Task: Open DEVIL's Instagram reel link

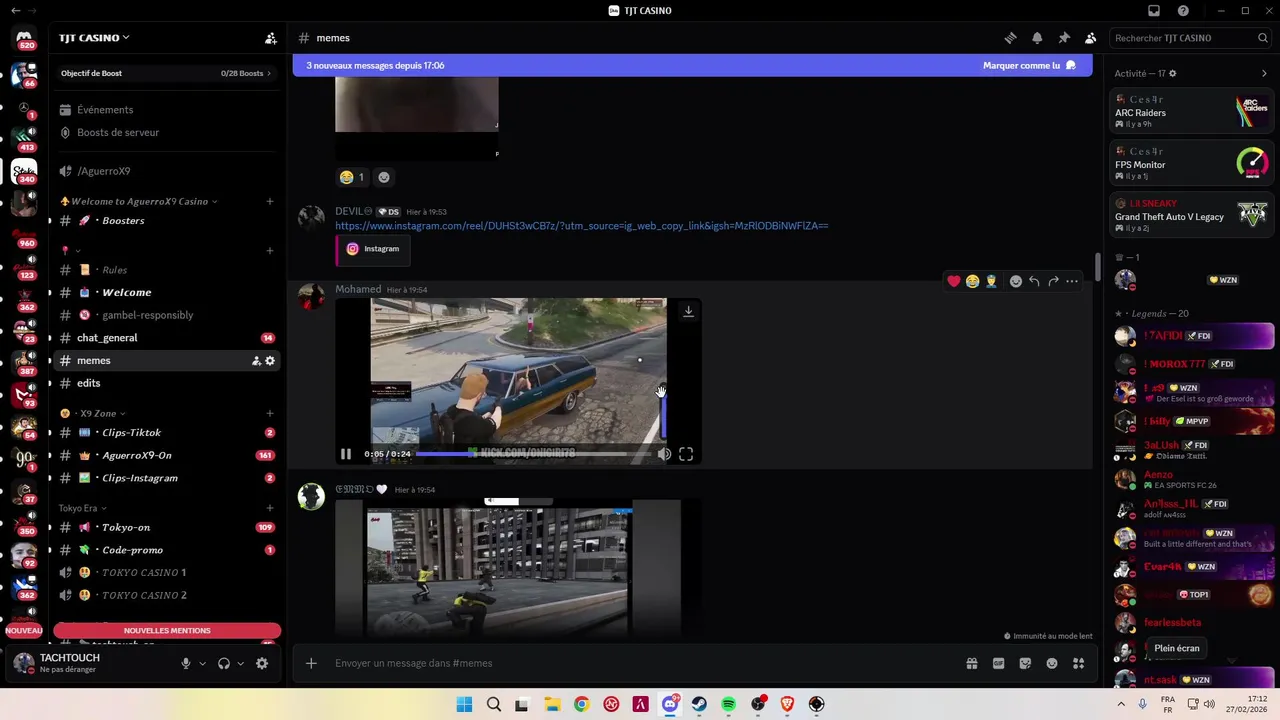Action: [581, 226]
